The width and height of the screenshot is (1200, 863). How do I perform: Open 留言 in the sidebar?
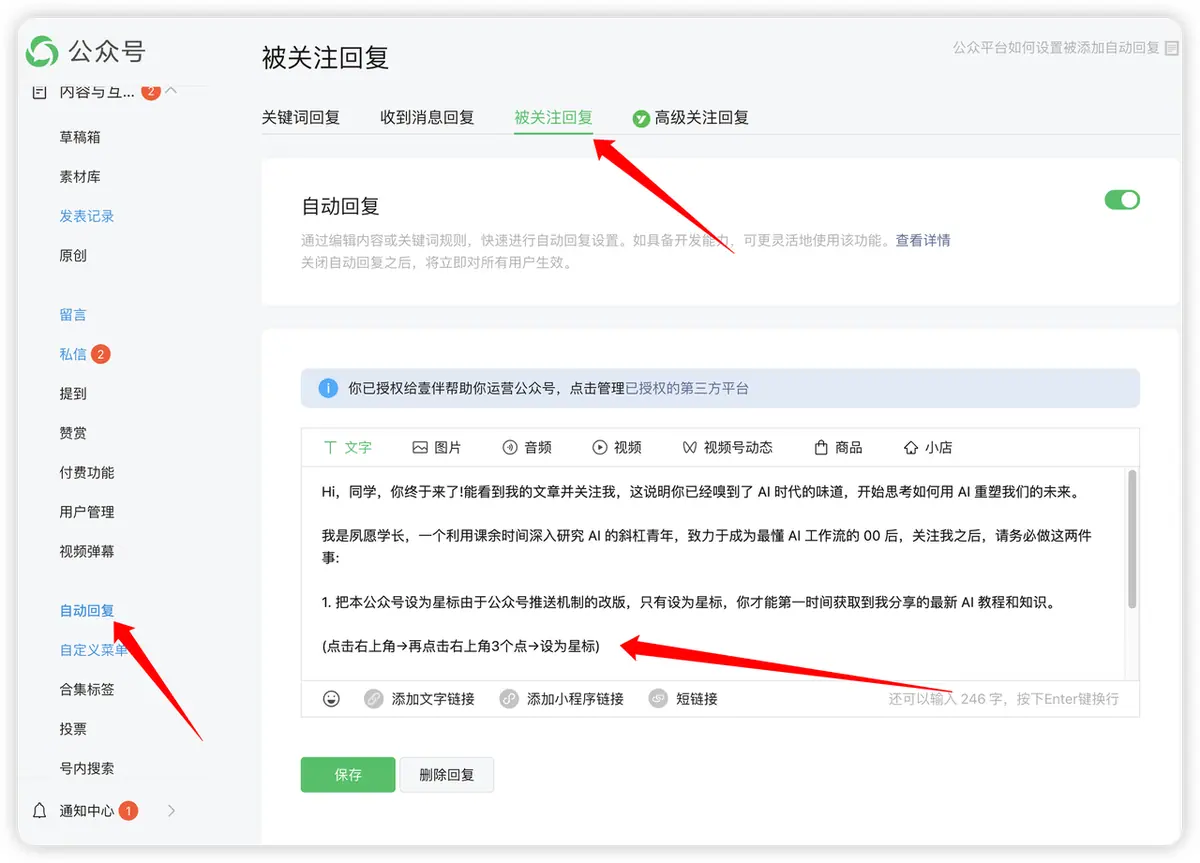[x=73, y=315]
